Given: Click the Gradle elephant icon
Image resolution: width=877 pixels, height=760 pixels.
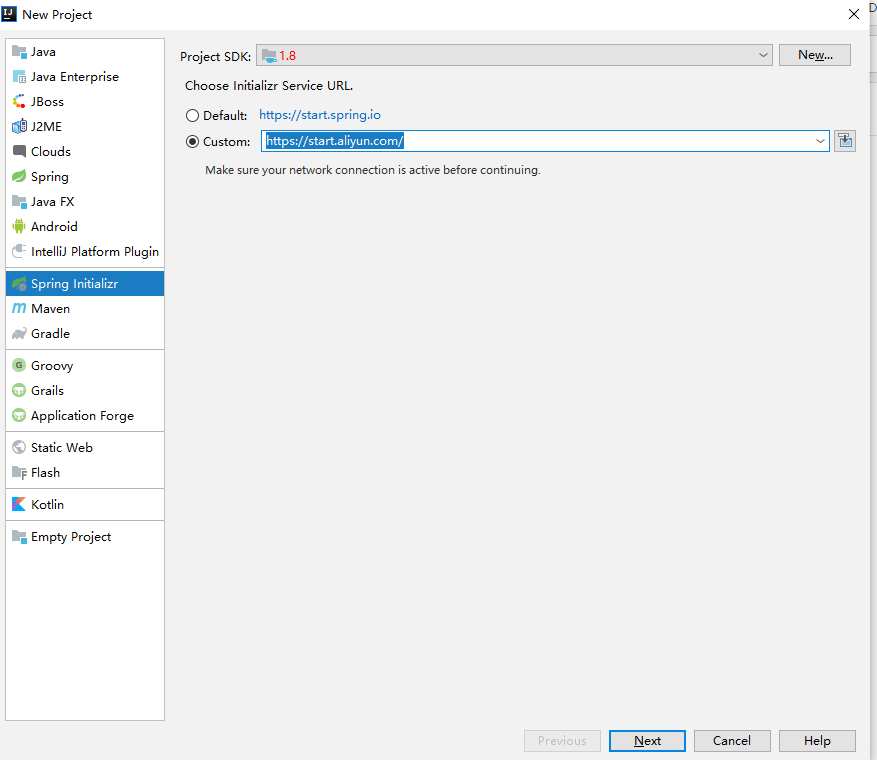Looking at the screenshot, I should (x=19, y=334).
